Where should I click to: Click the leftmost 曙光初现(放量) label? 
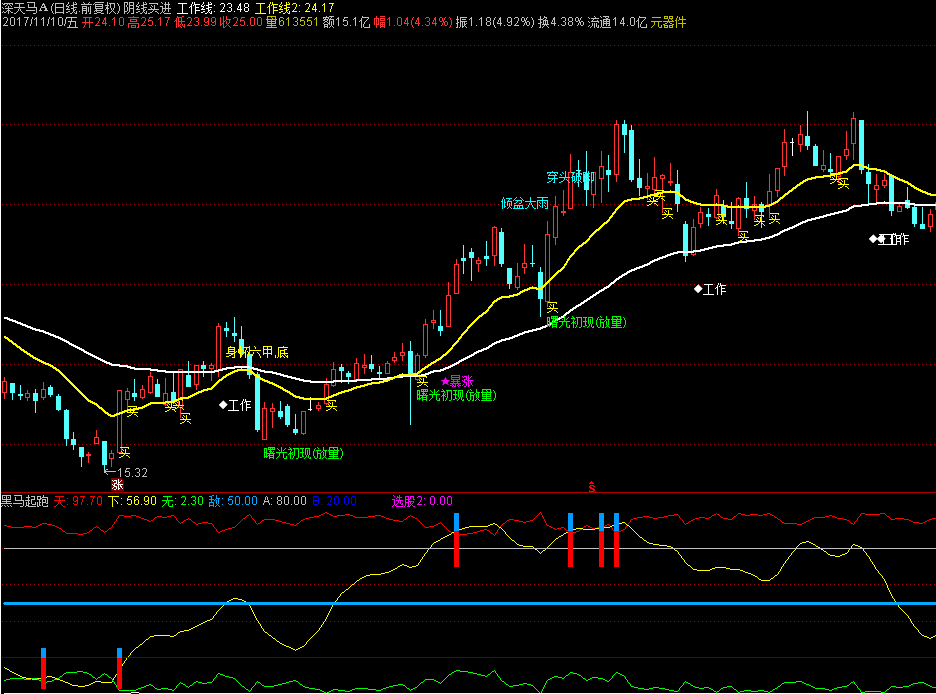pyautogui.click(x=304, y=453)
